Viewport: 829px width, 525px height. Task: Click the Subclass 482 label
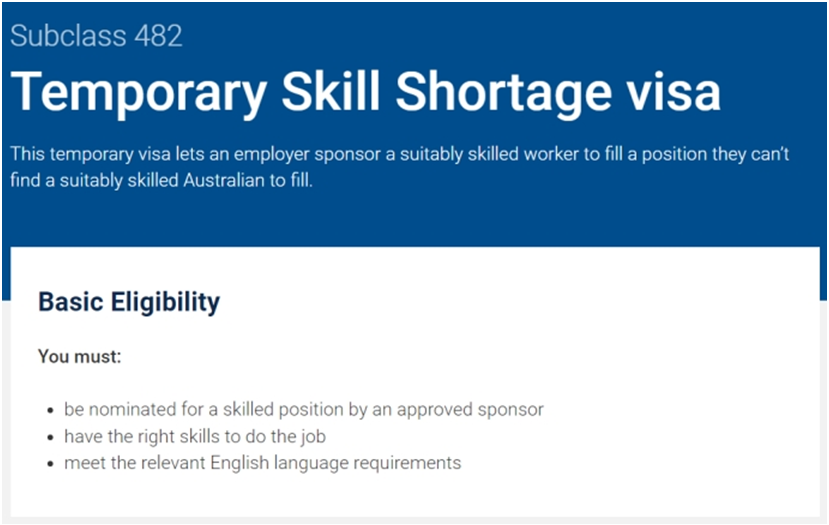point(96,36)
